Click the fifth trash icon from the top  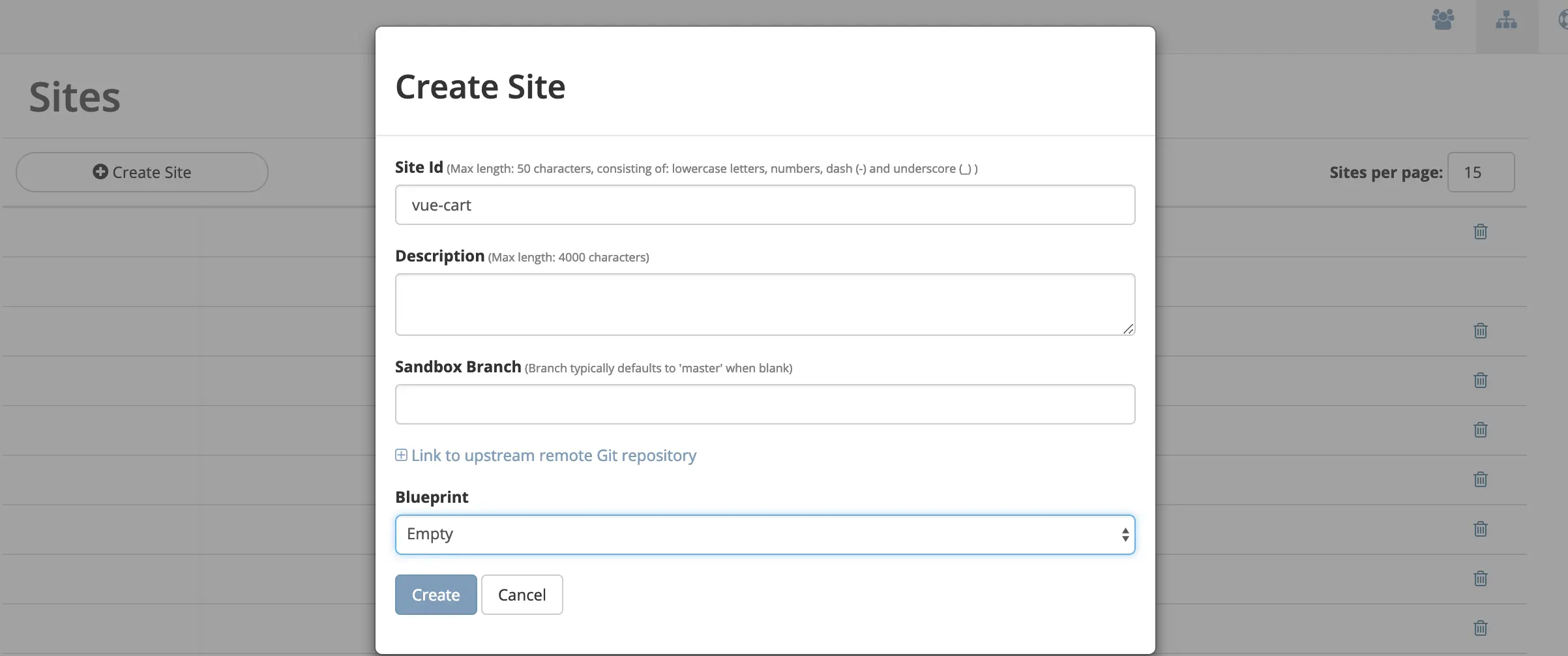[x=1481, y=479]
